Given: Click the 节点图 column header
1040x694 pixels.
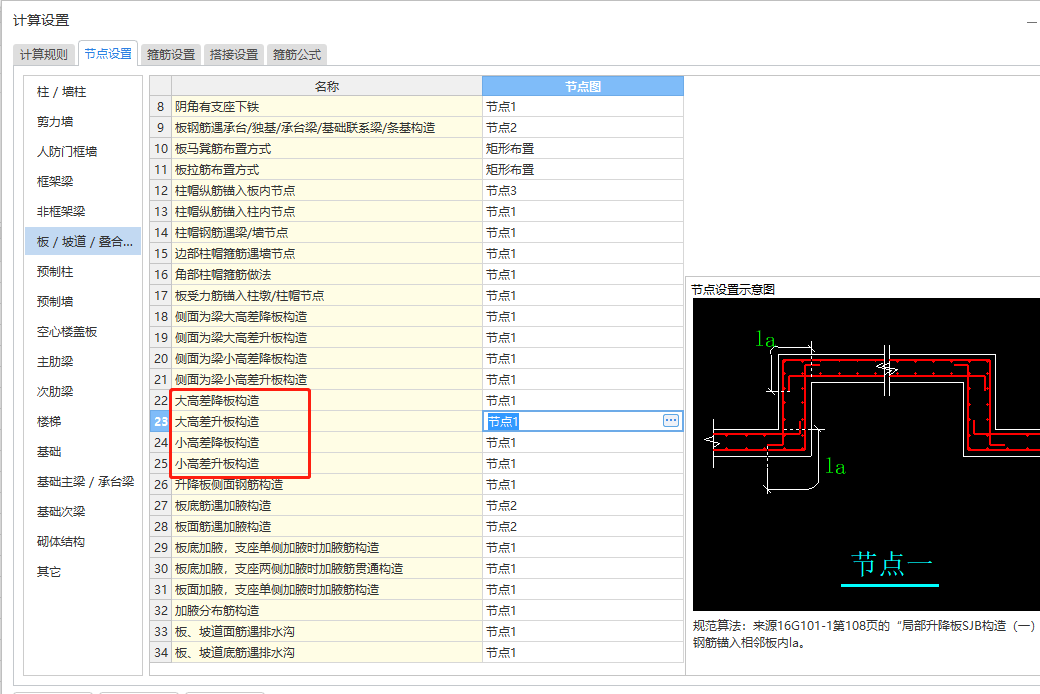Looking at the screenshot, I should tap(583, 86).
